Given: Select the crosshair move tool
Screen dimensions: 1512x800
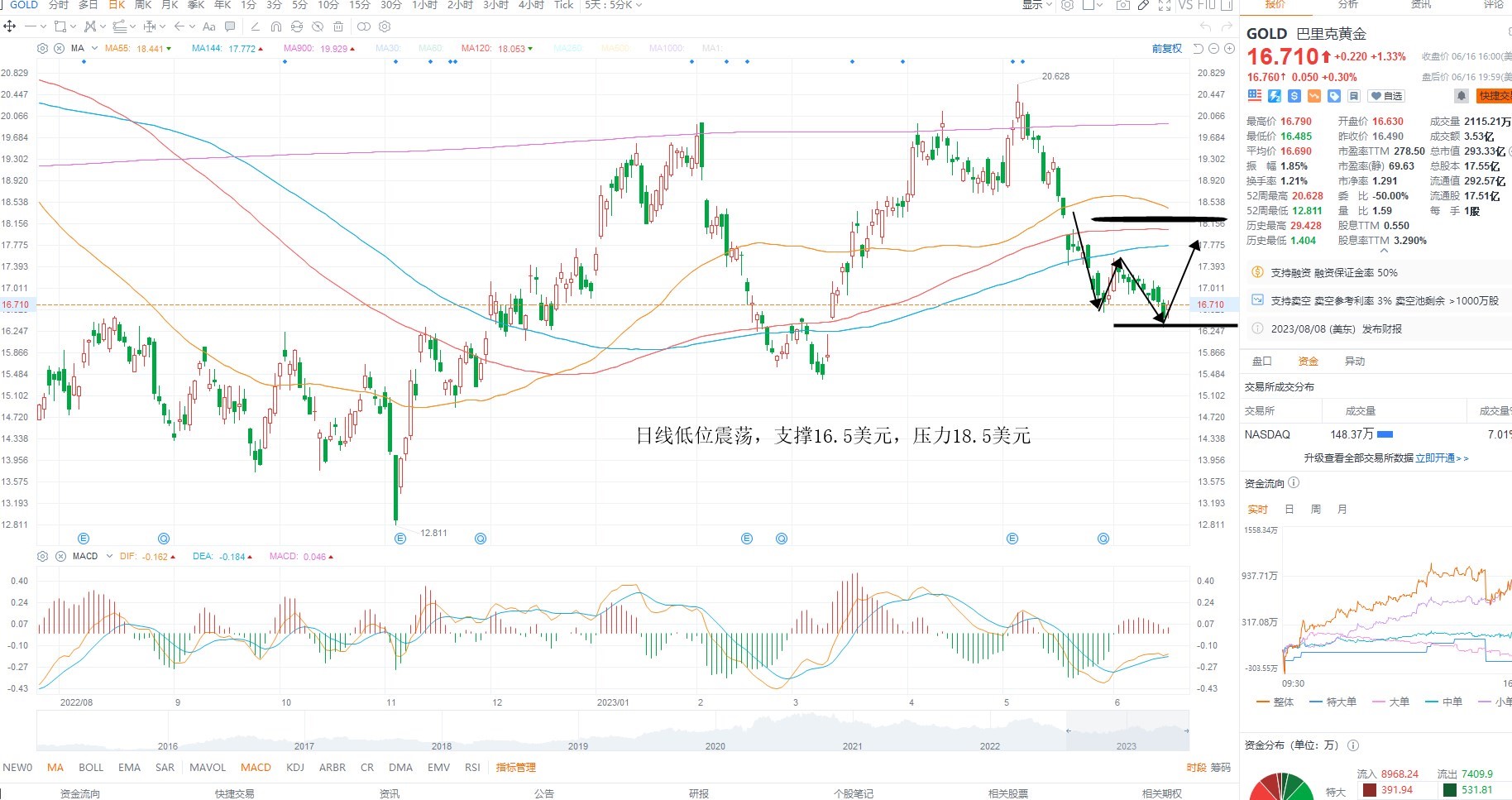Looking at the screenshot, I should point(9,26).
